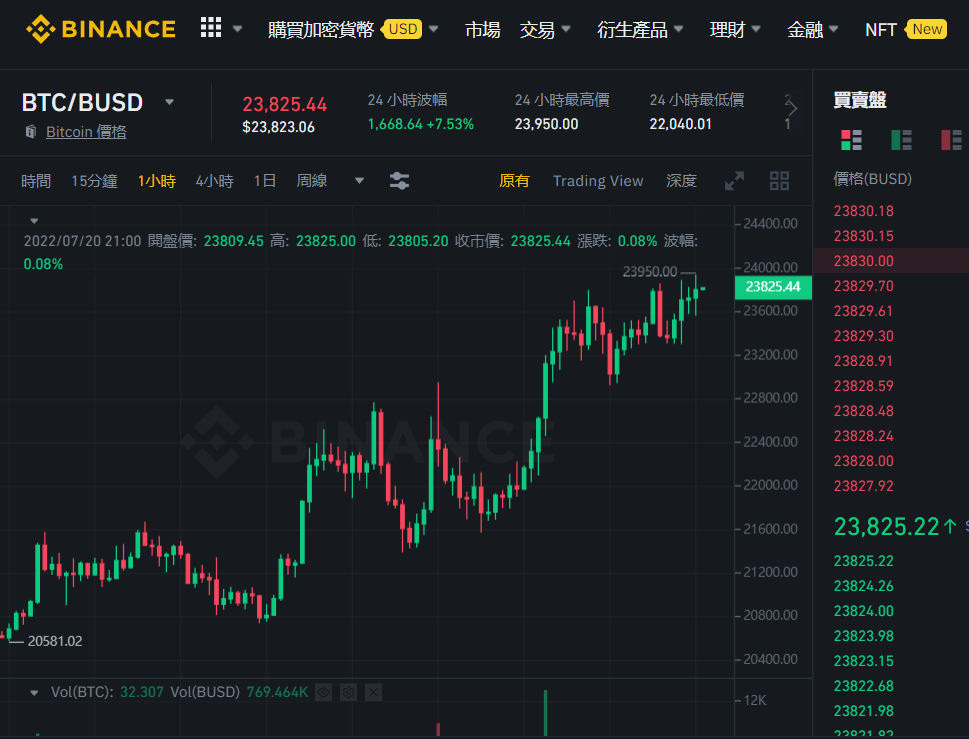Open the apps grid menu icon
969x739 pixels.
coord(211,27)
